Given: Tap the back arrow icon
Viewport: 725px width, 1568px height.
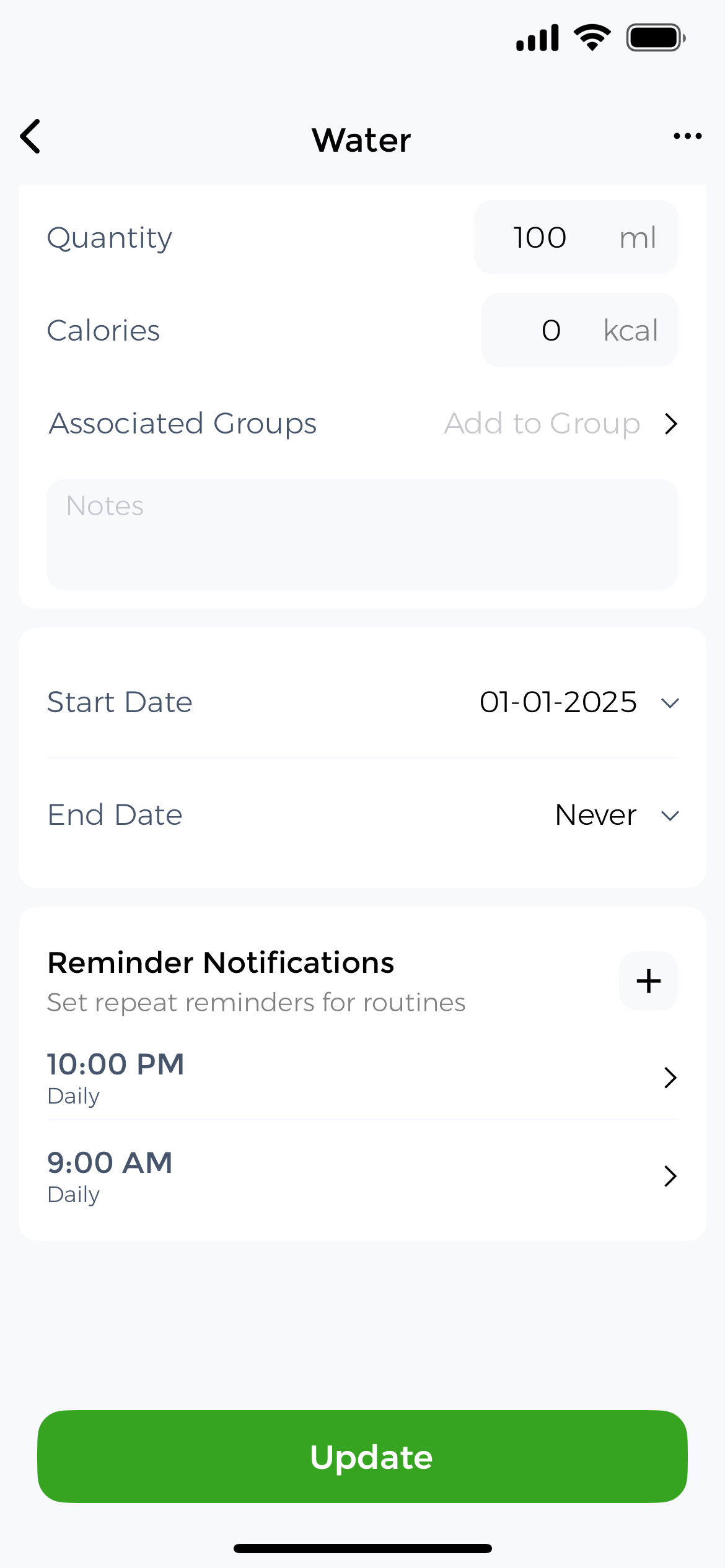Looking at the screenshot, I should click(31, 136).
